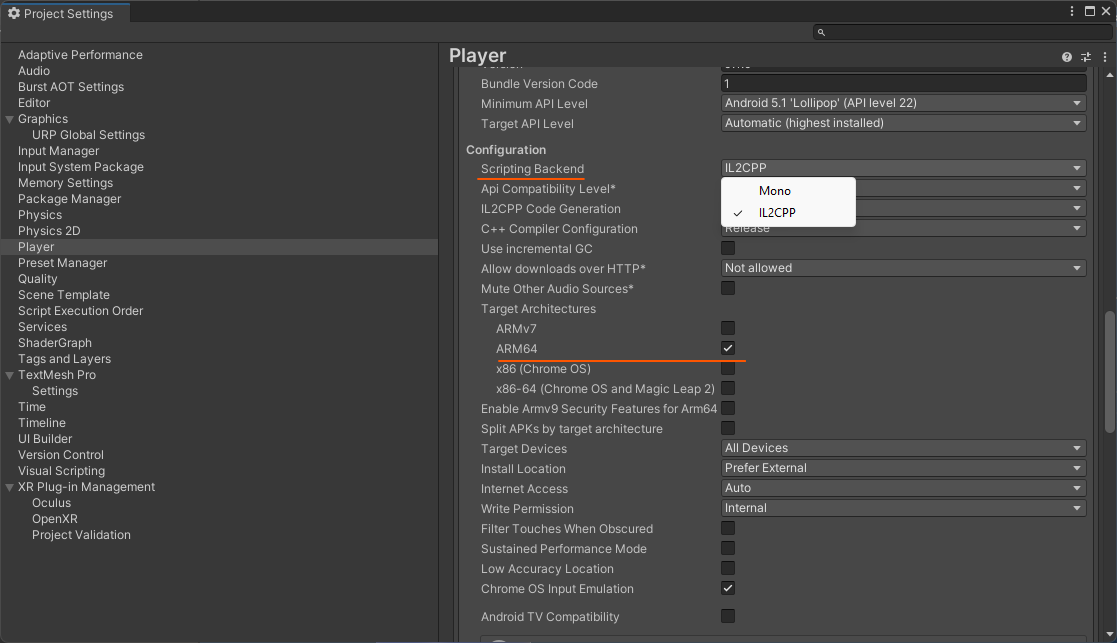This screenshot has width=1117, height=643.
Task: Open Package Manager settings
Action: click(69, 199)
